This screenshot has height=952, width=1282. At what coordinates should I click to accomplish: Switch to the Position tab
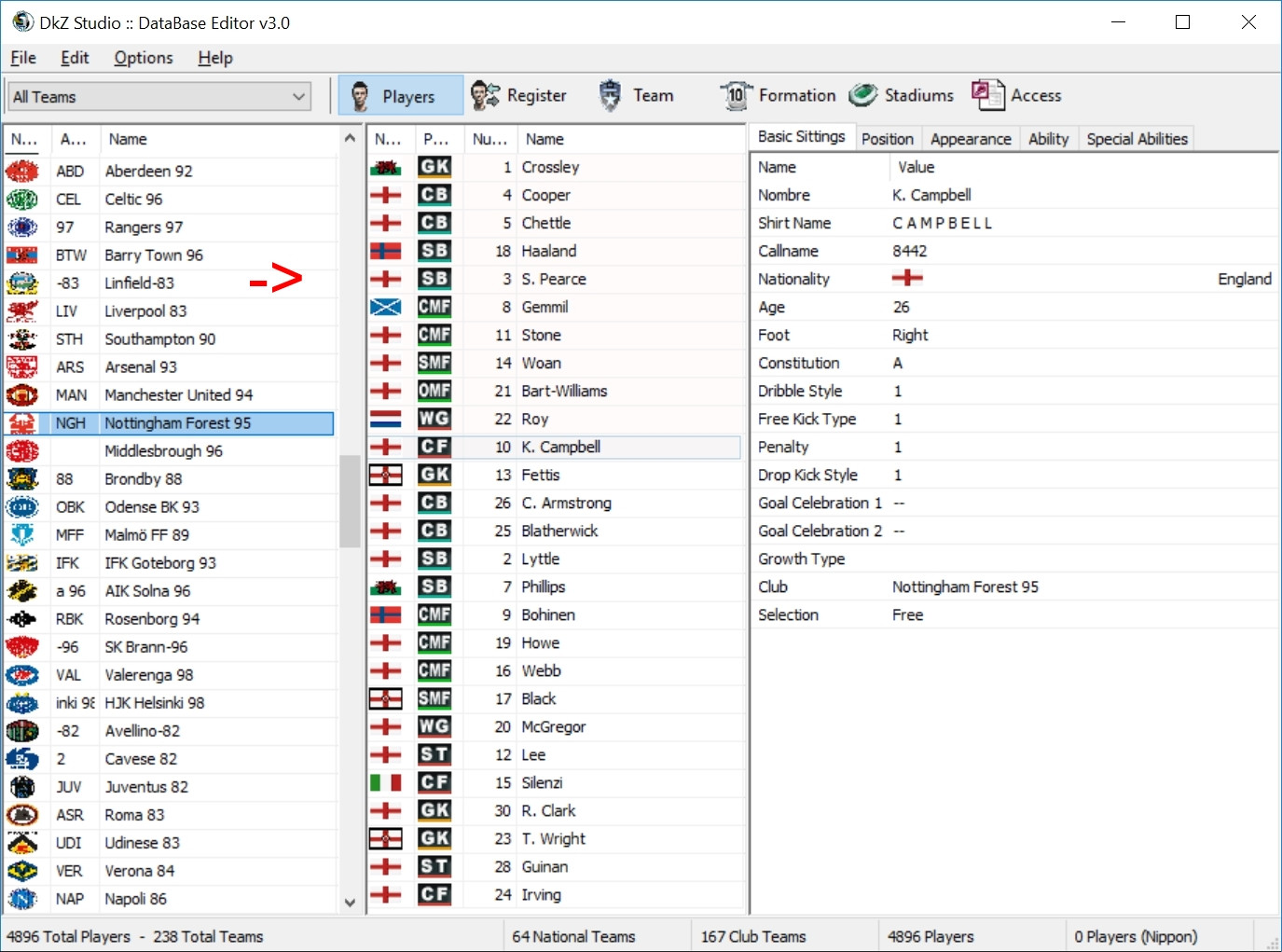888,139
